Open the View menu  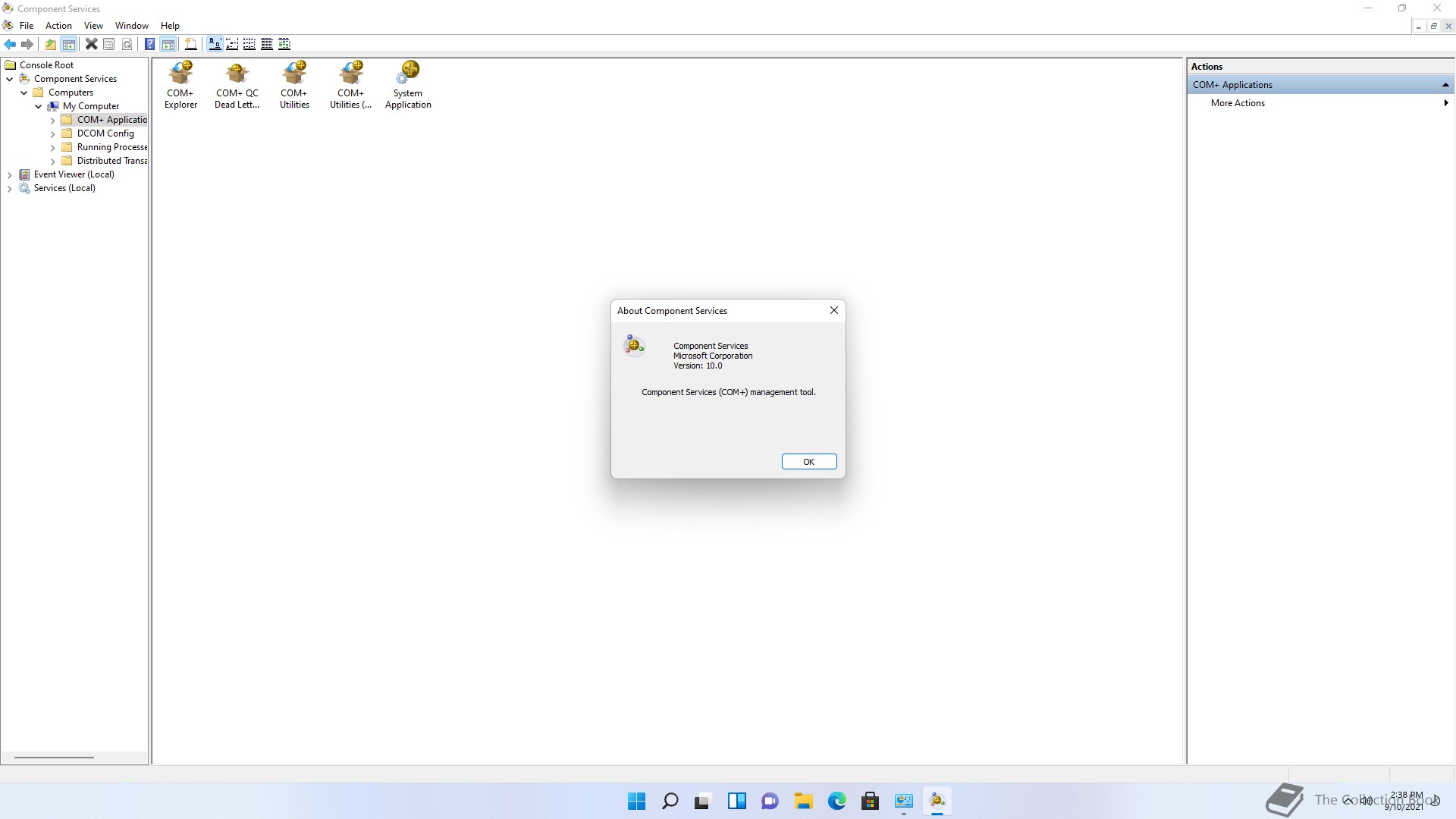[93, 26]
